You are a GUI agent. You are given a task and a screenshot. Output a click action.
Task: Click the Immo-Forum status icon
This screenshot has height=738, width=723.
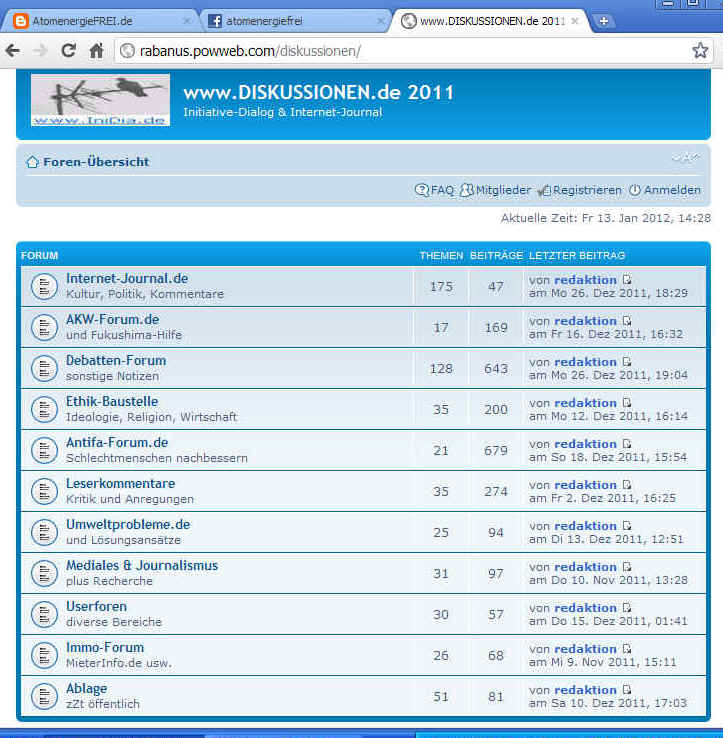44,655
